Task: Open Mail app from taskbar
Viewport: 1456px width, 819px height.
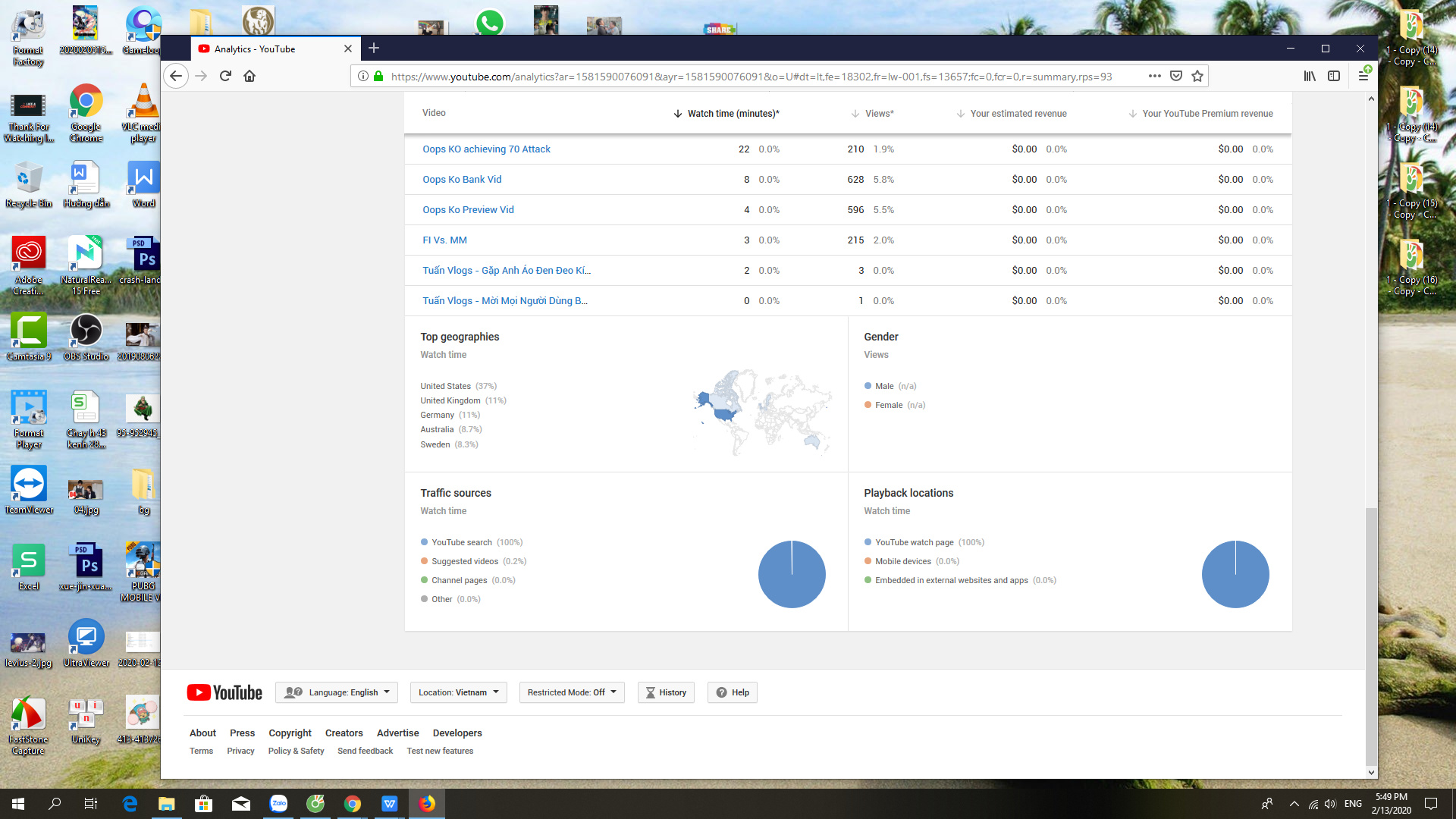Action: click(241, 804)
